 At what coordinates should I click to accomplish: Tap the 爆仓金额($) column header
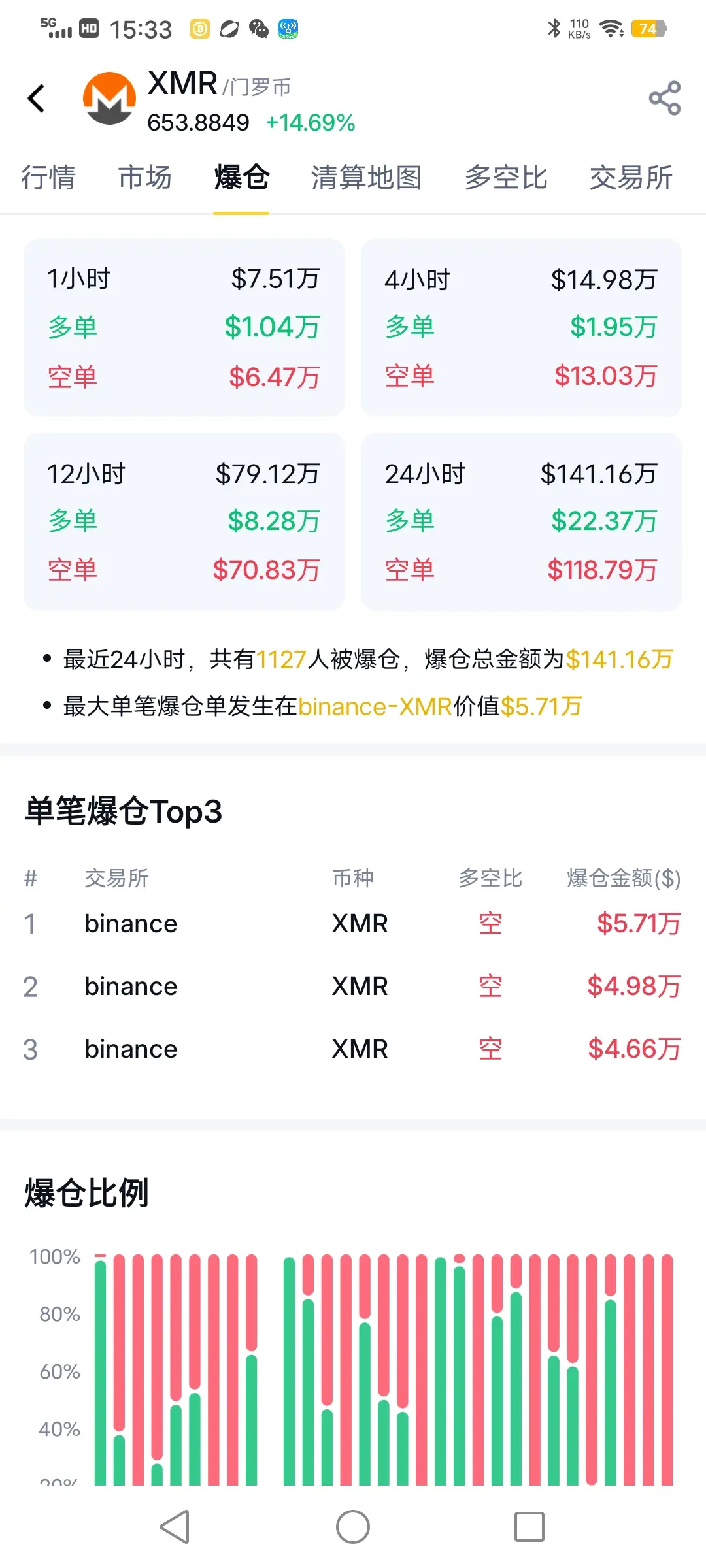point(624,878)
